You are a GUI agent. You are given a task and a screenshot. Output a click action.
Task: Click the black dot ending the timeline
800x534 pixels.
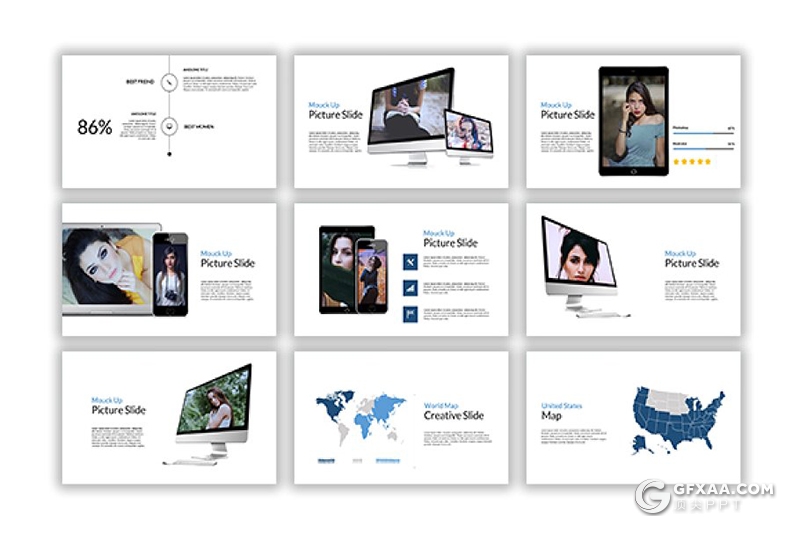click(x=169, y=154)
